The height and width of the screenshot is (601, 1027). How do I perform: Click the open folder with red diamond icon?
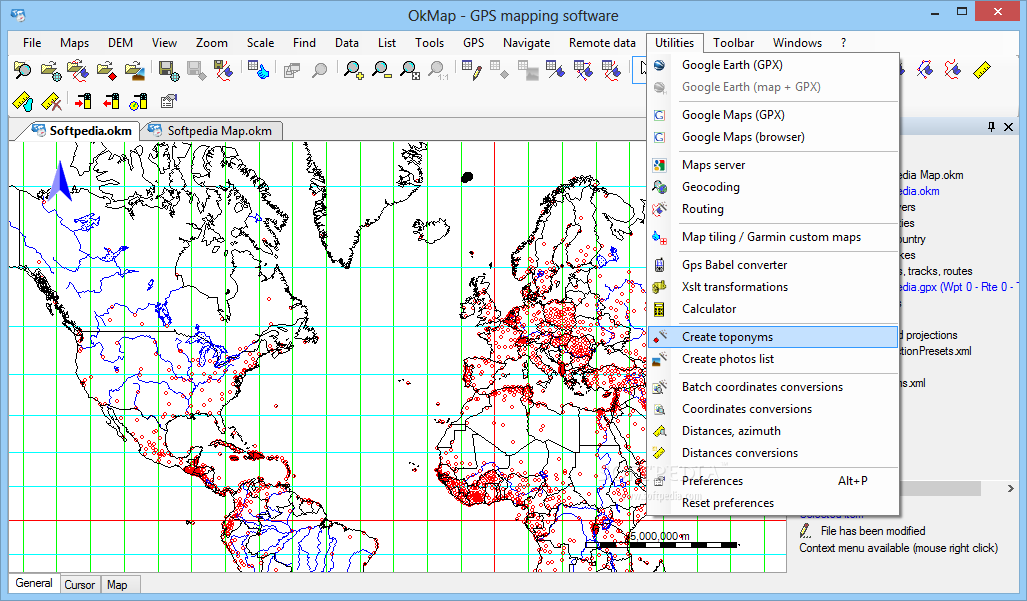click(x=106, y=70)
